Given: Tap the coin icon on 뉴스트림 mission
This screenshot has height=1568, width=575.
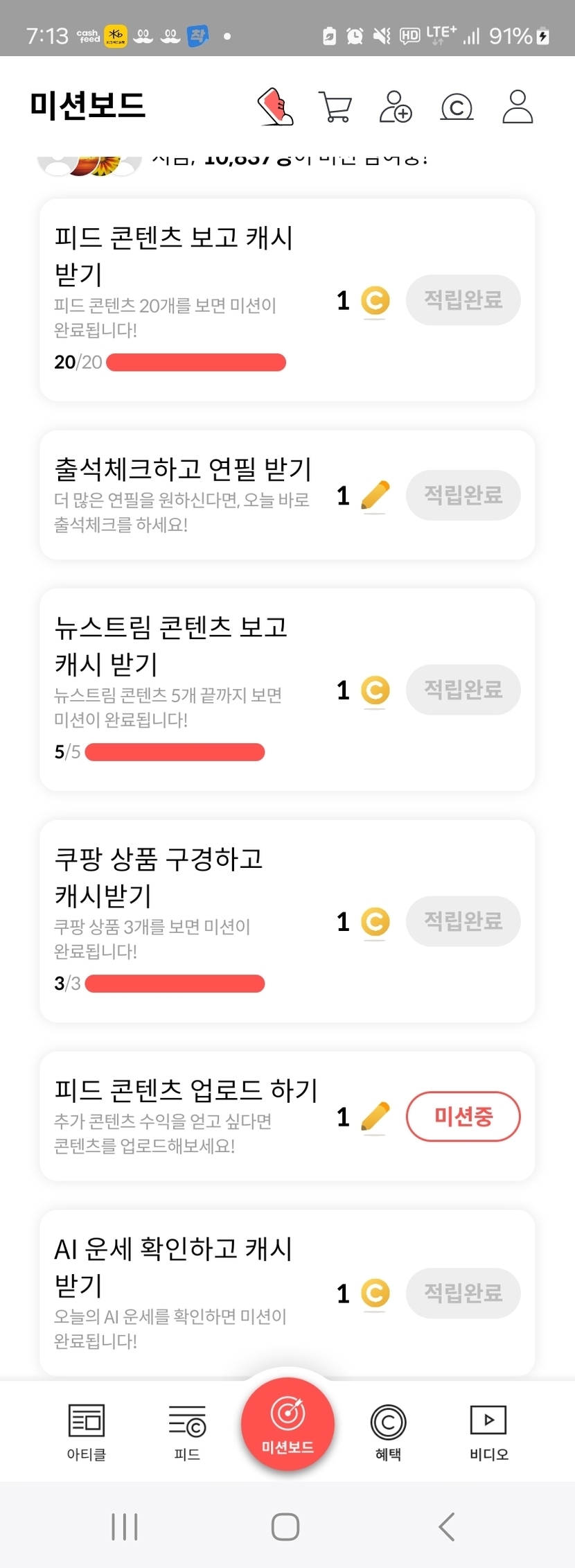Looking at the screenshot, I should tap(375, 690).
